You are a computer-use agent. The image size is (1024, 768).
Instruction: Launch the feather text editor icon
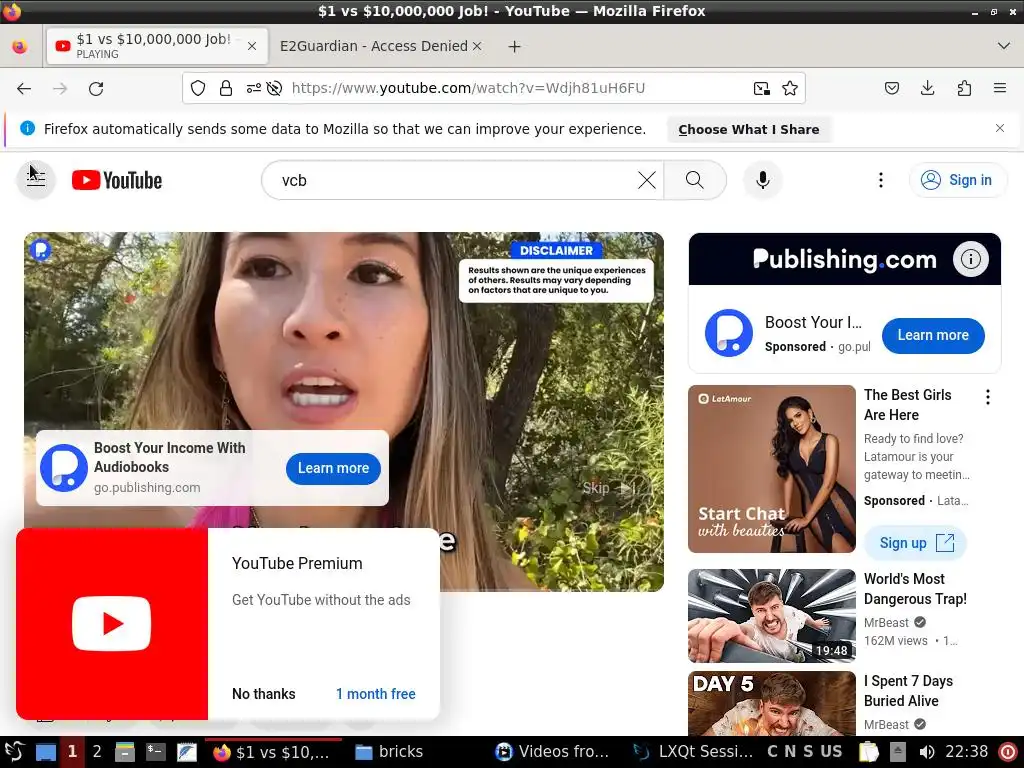[186, 752]
